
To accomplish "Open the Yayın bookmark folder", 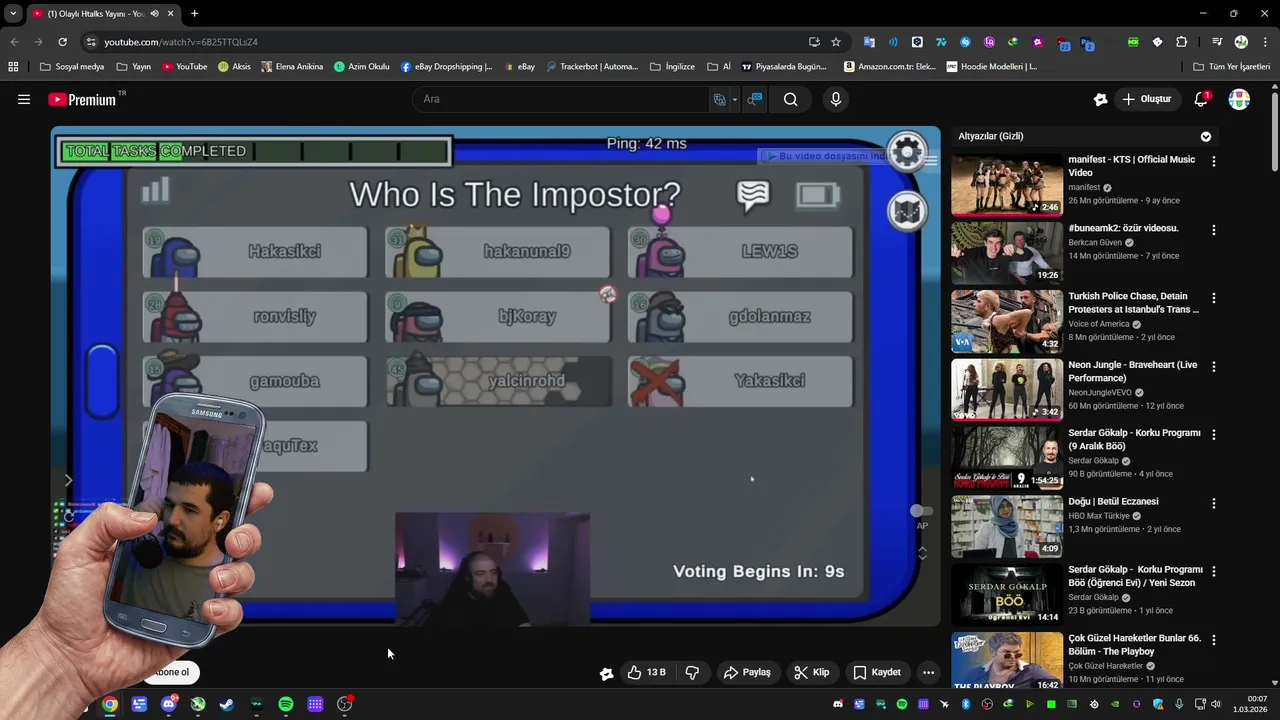I will (134, 67).
